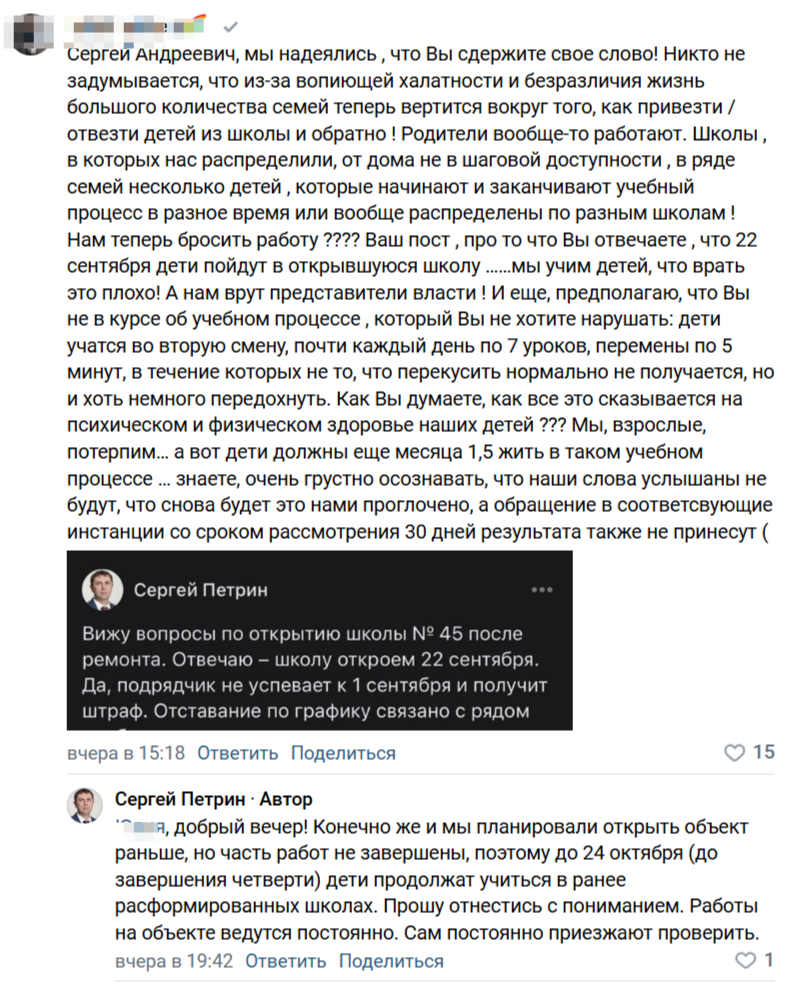The width and height of the screenshot is (804, 986).
Task: Click the like count 15 on the first comment
Action: pos(764,753)
